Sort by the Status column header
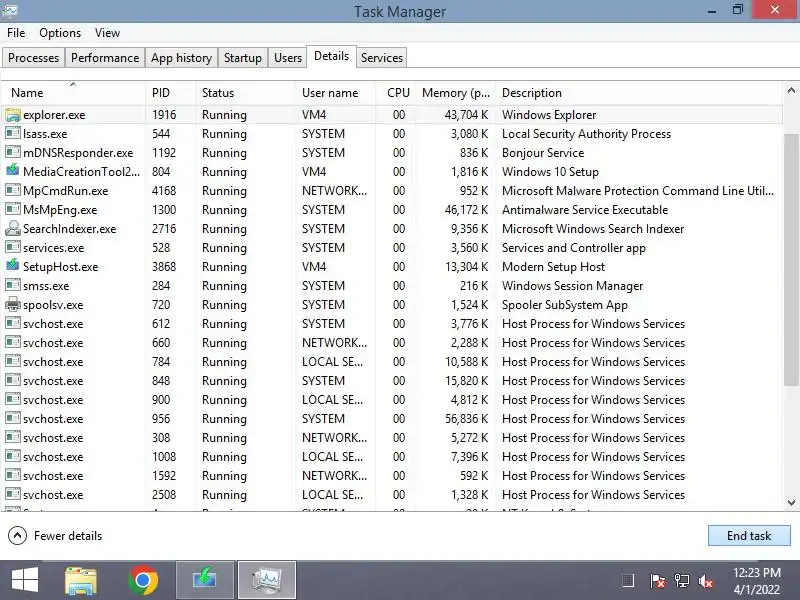Viewport: 800px width, 600px height. pyautogui.click(x=245, y=93)
